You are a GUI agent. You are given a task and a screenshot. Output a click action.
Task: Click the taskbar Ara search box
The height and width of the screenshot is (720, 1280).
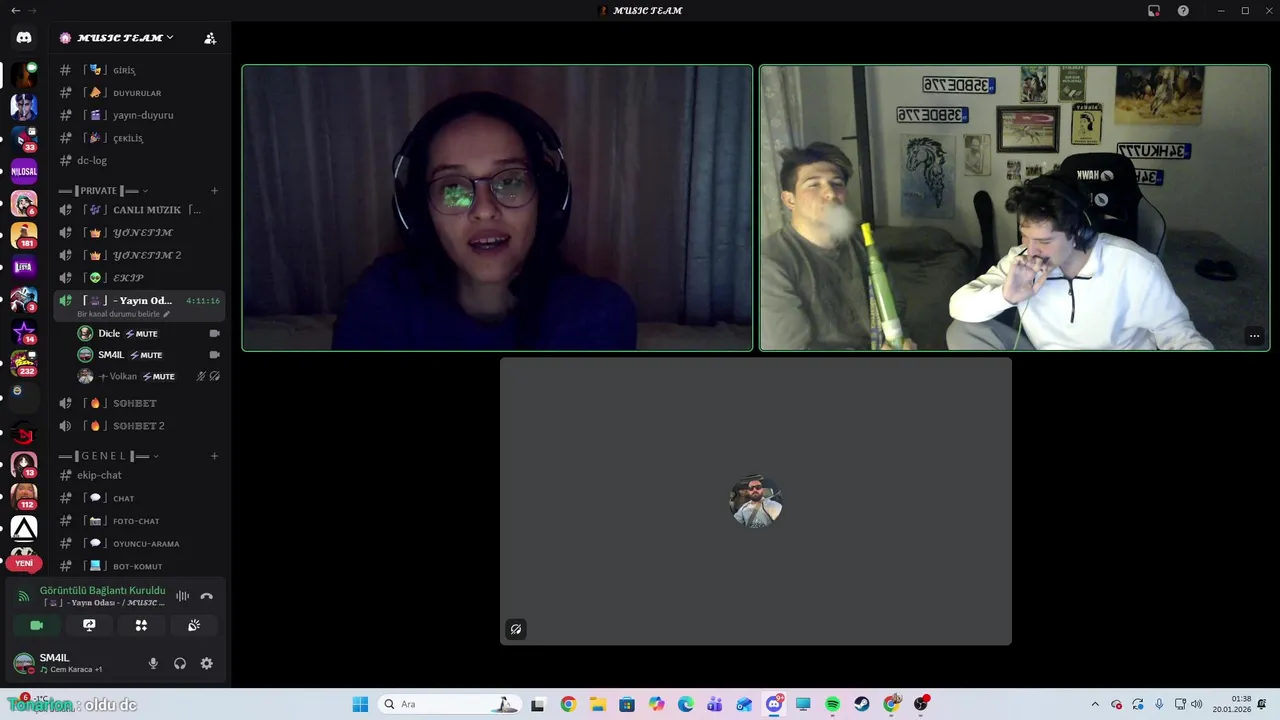[450, 704]
